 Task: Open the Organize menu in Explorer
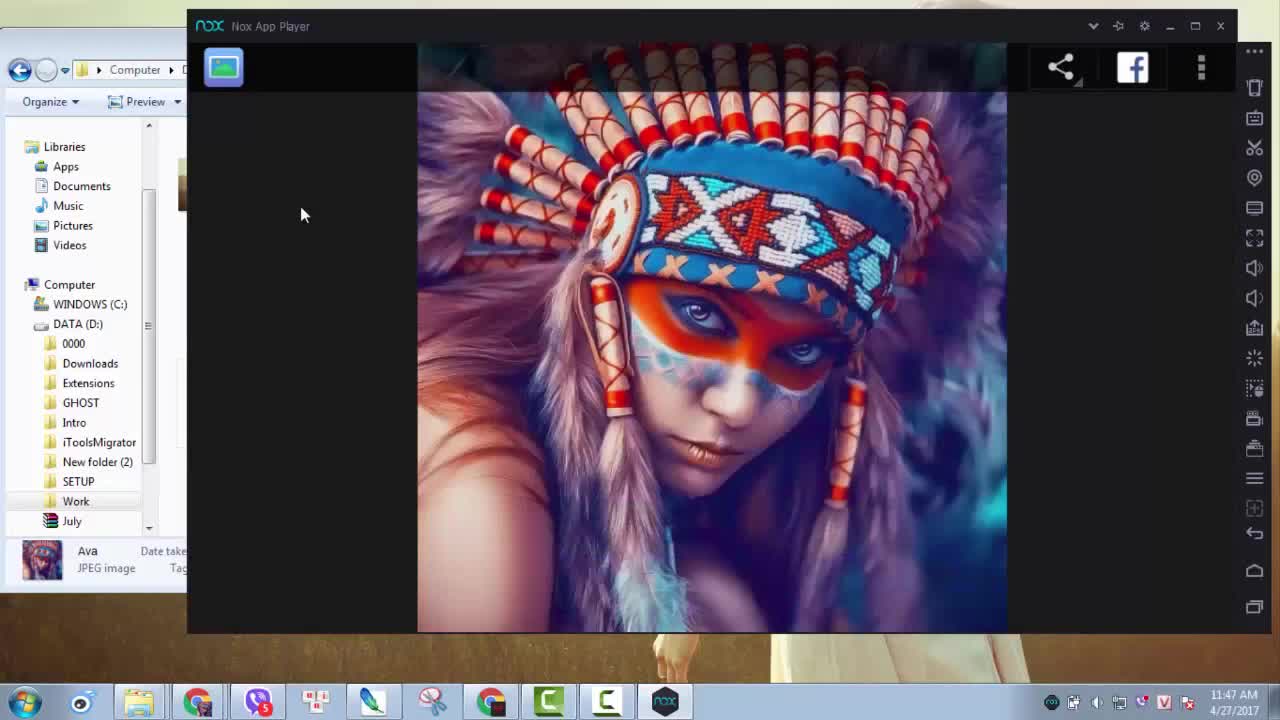(x=50, y=102)
